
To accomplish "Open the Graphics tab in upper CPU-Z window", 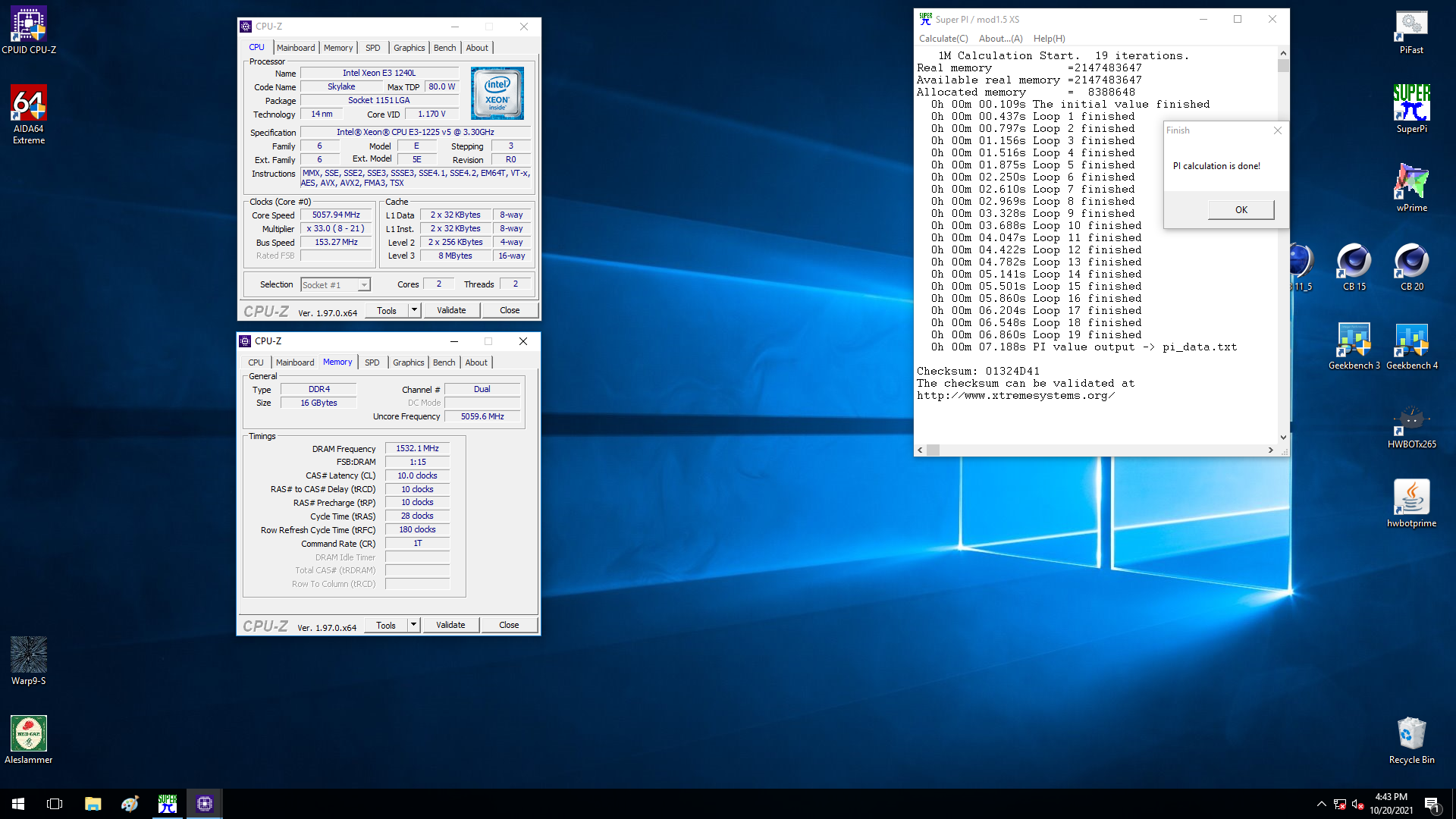I will [409, 48].
